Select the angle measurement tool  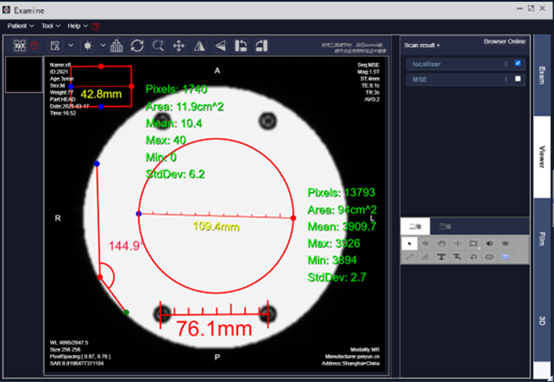coord(425,257)
